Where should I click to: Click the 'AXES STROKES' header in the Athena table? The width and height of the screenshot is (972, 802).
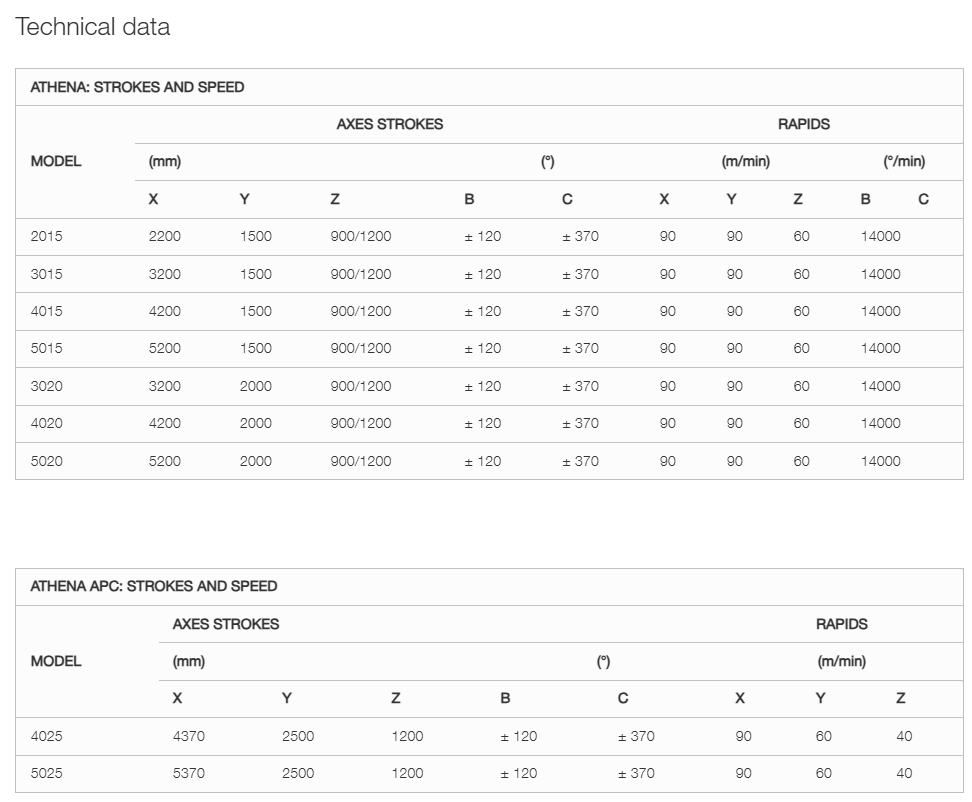pos(390,124)
